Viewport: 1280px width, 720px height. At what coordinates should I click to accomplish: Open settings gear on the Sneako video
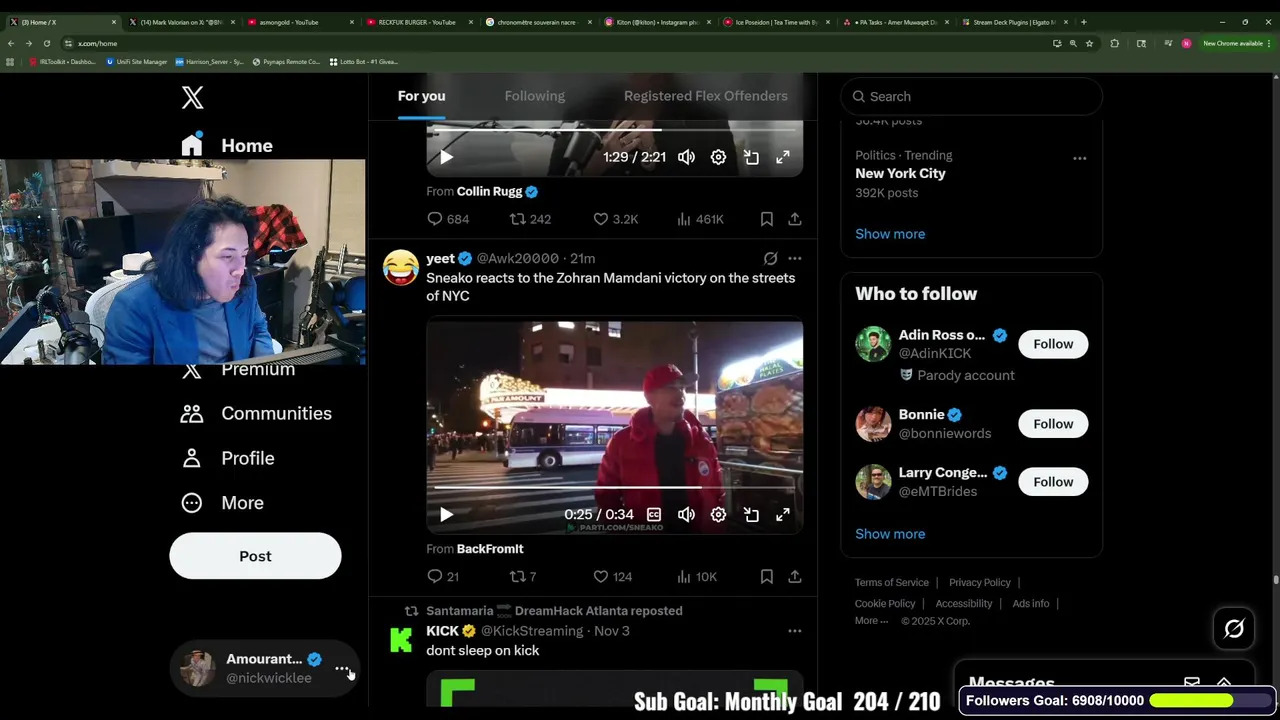(x=718, y=515)
